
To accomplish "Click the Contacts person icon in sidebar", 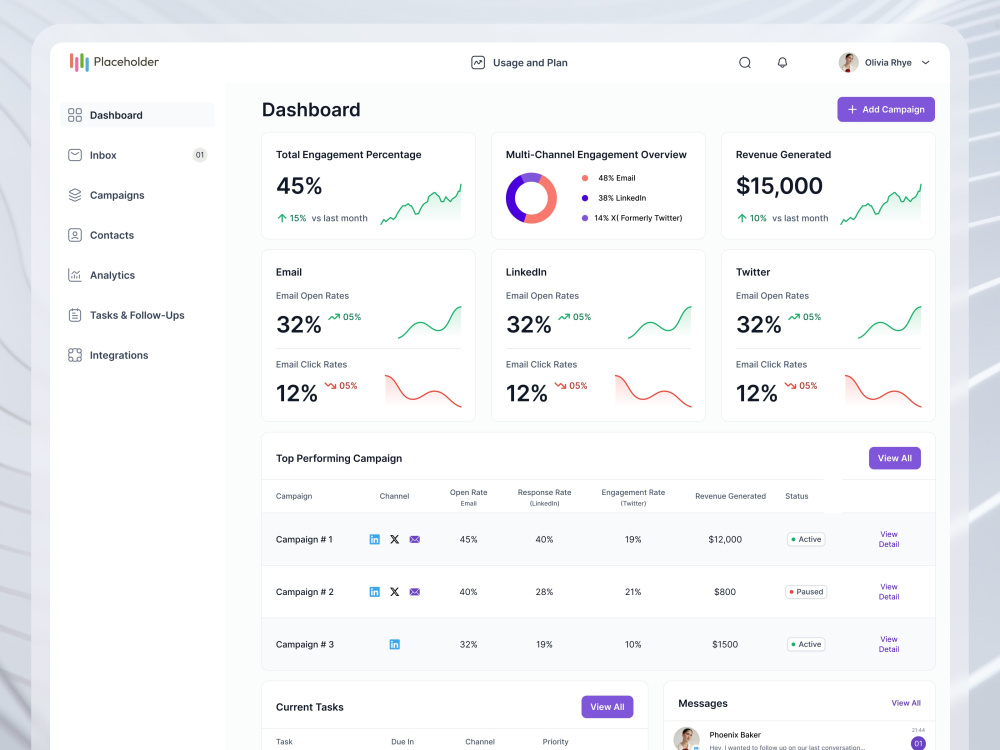I will pyautogui.click(x=75, y=235).
